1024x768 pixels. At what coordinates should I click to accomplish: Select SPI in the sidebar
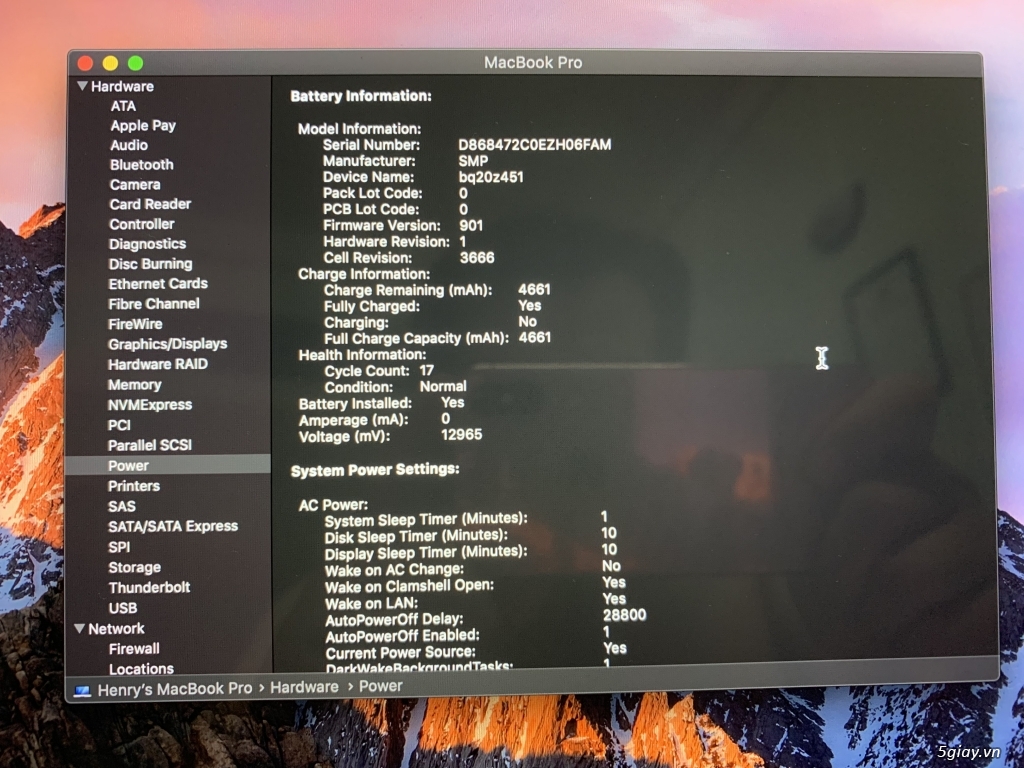(x=119, y=547)
